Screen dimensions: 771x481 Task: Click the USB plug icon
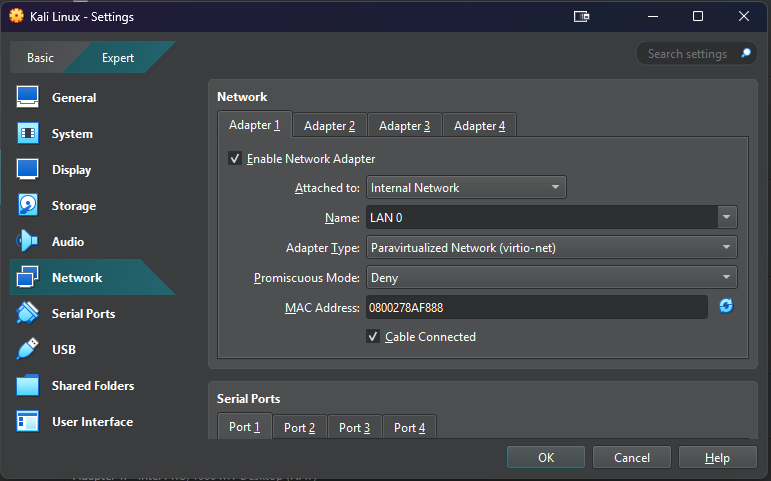pyautogui.click(x=28, y=349)
